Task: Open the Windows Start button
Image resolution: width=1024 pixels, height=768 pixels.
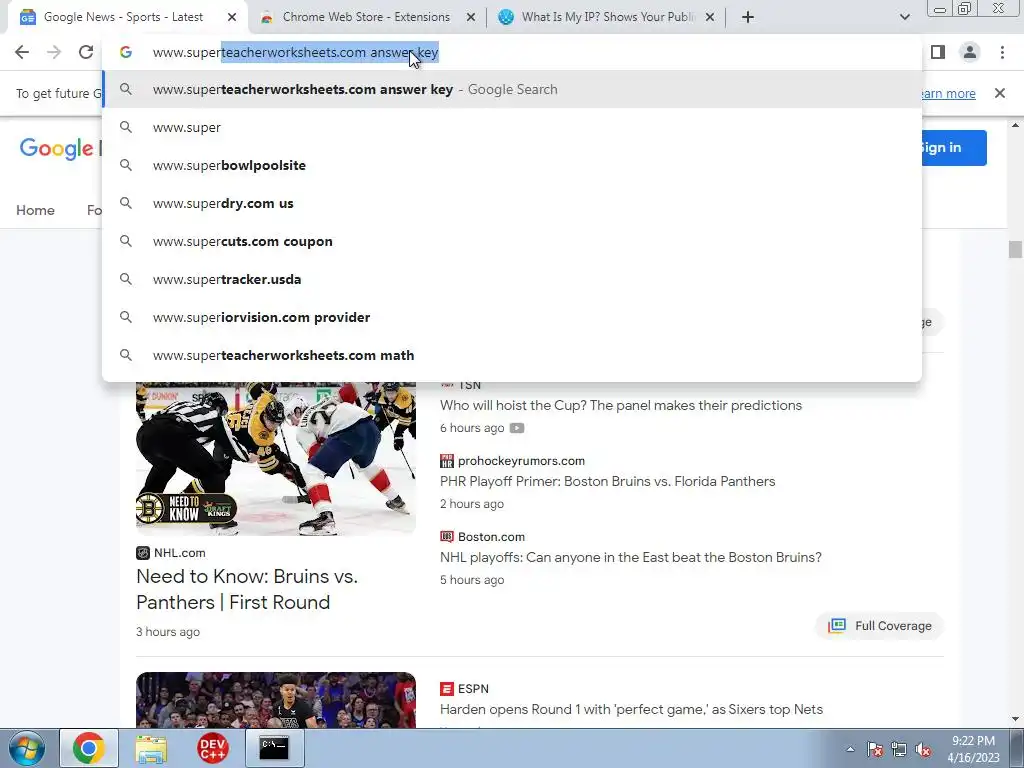Action: [x=26, y=748]
